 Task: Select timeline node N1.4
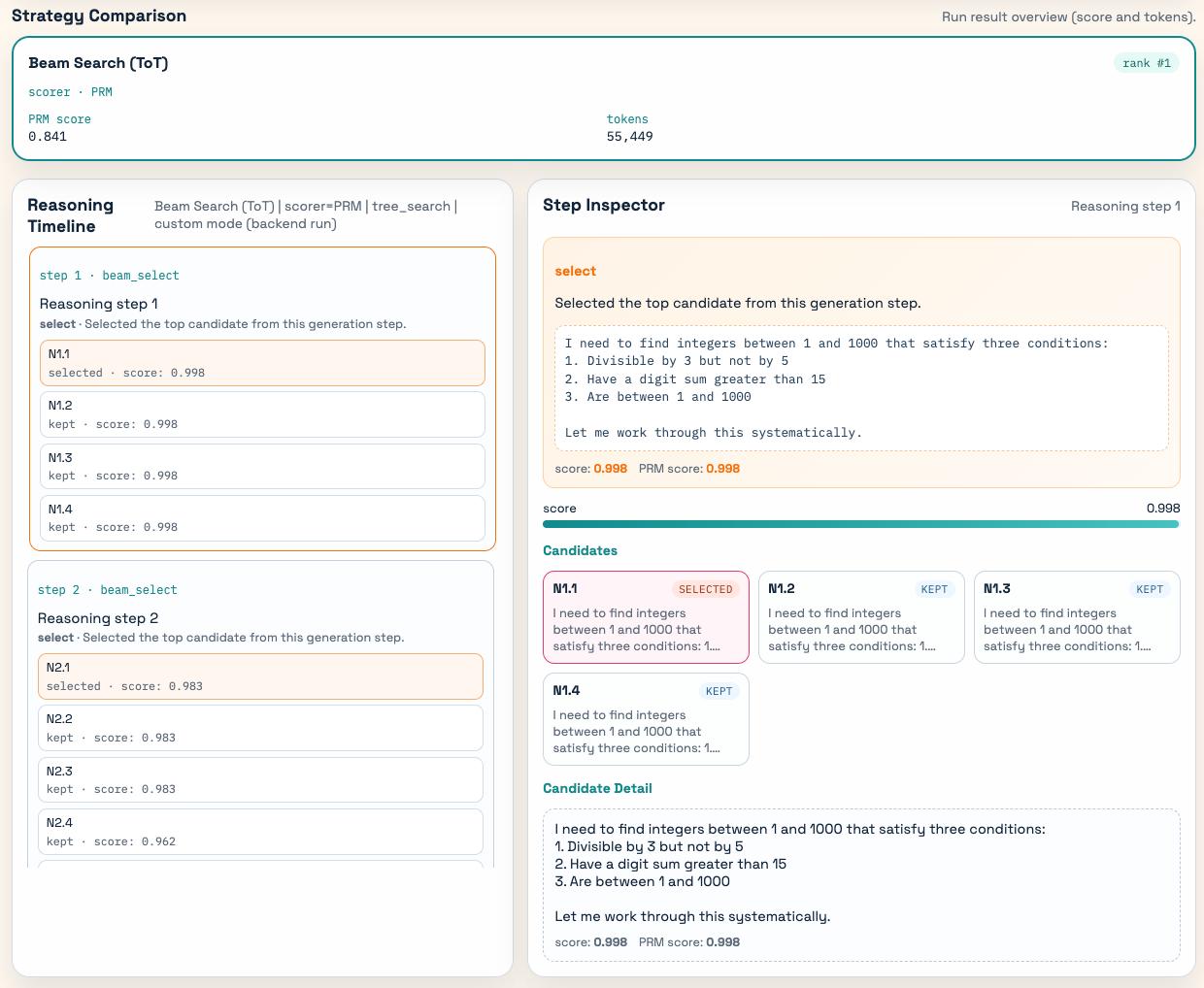pyautogui.click(x=262, y=518)
